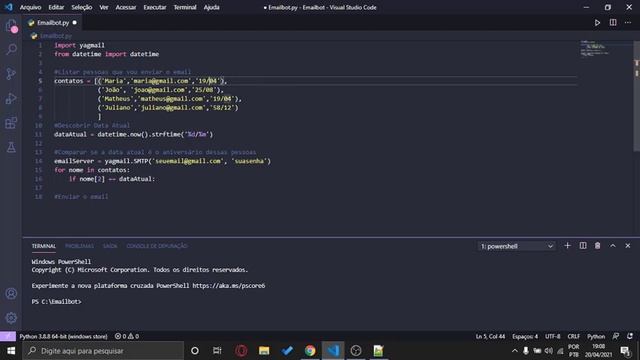Run the Python file with play icon
Image resolution: width=640 pixels, height=360 pixels.
597,23
